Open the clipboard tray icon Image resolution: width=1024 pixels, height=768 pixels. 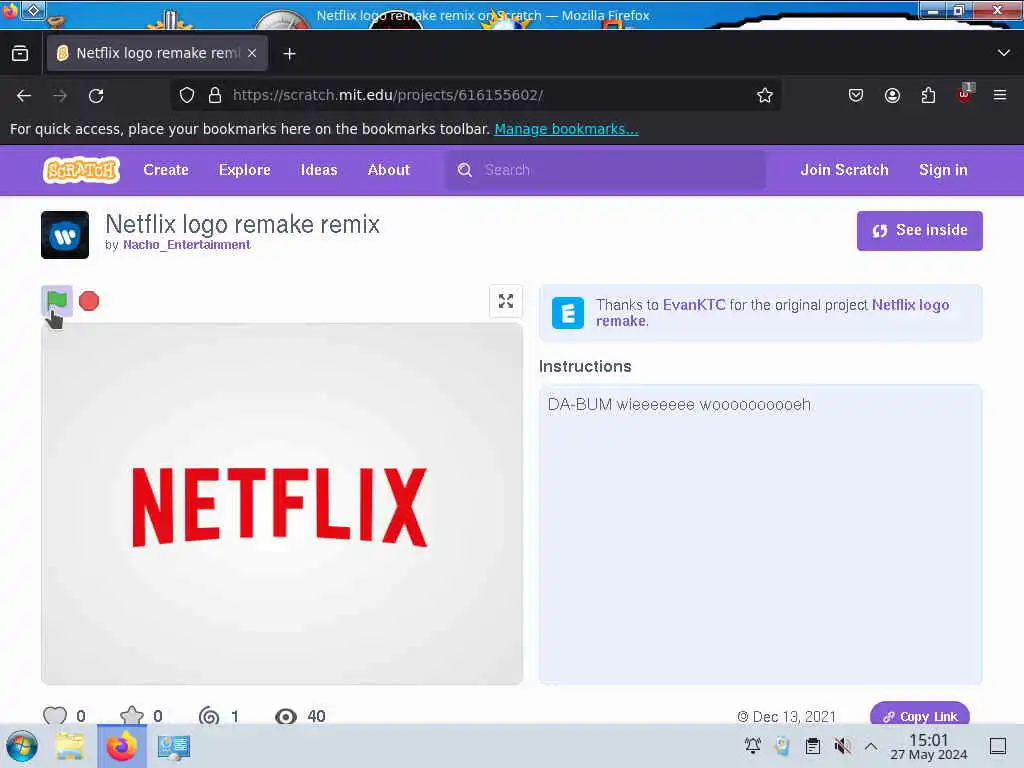[x=812, y=745]
